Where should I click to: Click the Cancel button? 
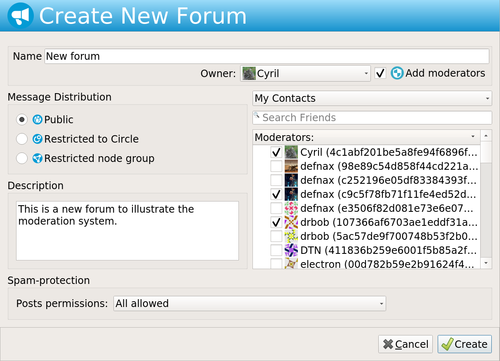(405, 344)
